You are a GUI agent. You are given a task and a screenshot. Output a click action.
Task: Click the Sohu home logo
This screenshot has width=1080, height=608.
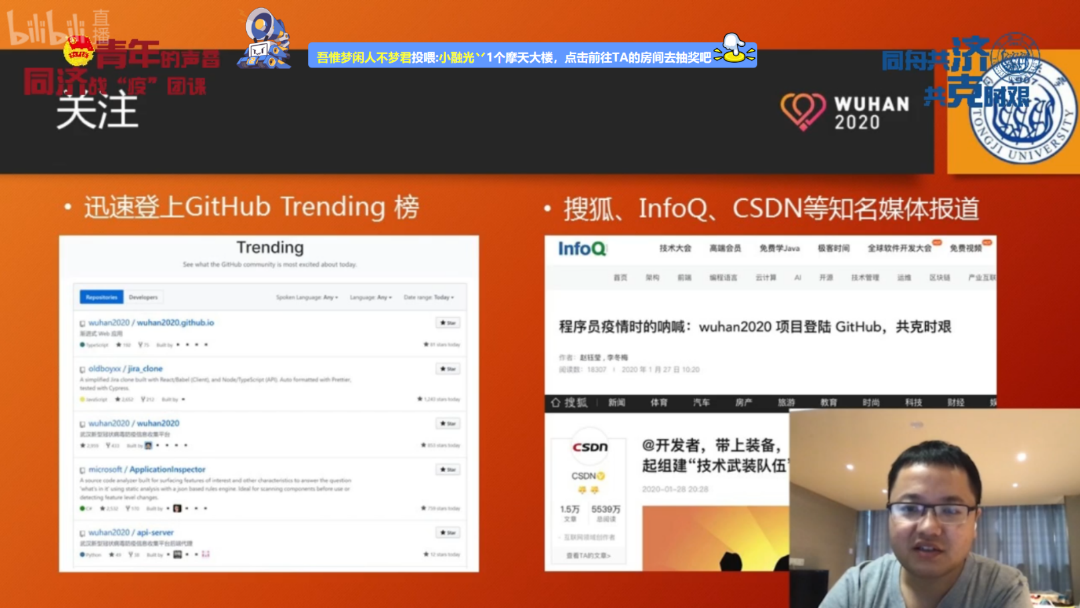tap(570, 402)
